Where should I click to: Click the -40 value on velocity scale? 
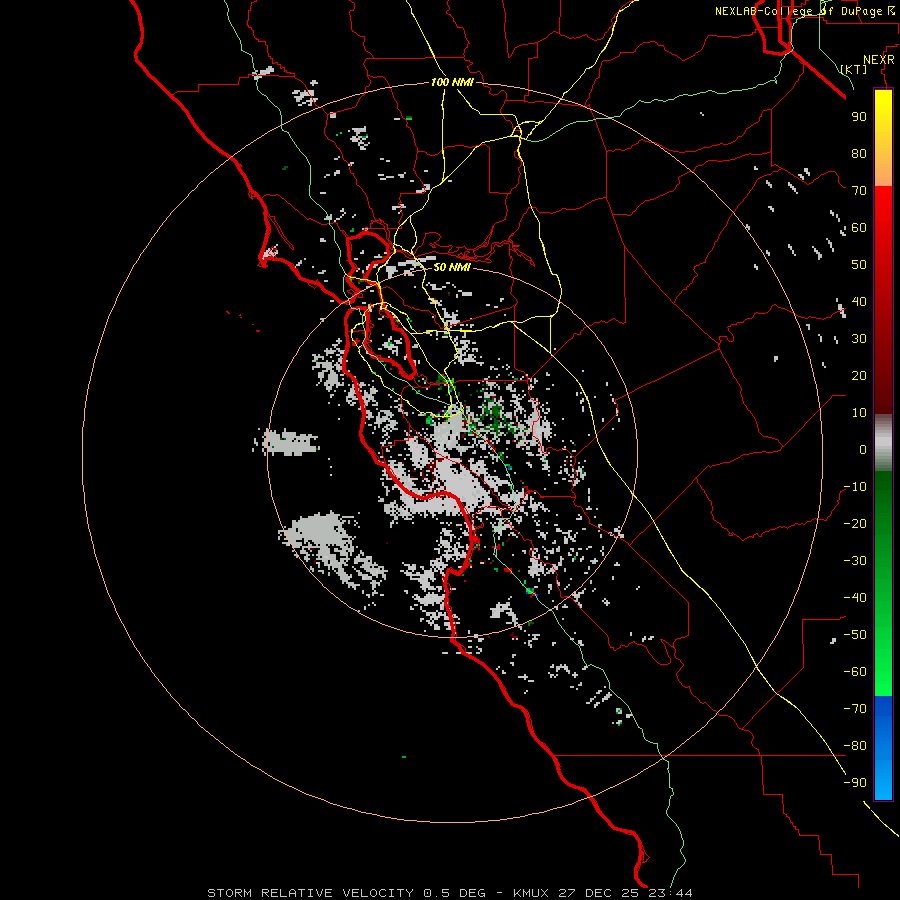[855, 598]
